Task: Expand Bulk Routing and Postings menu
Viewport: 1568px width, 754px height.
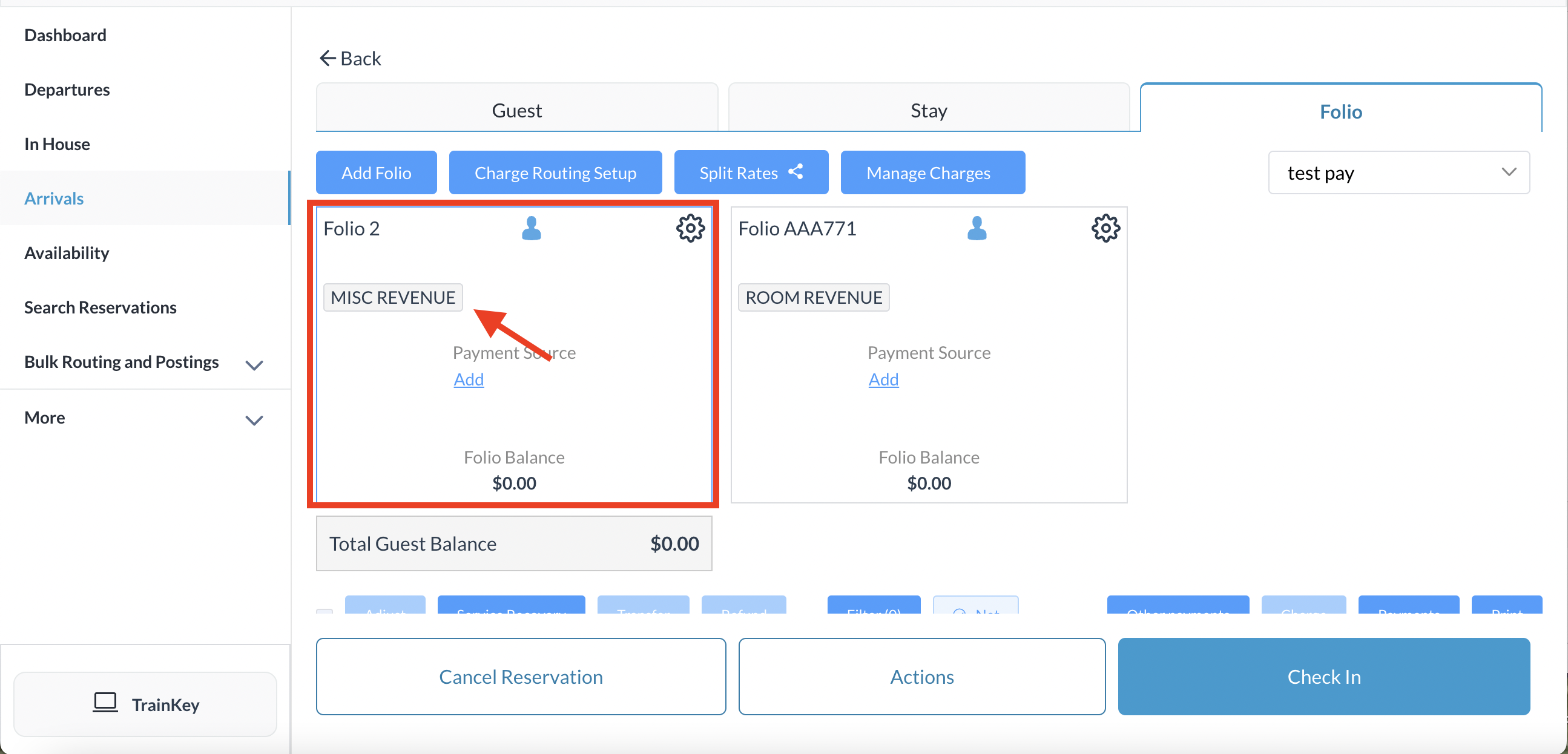Action: (x=254, y=364)
